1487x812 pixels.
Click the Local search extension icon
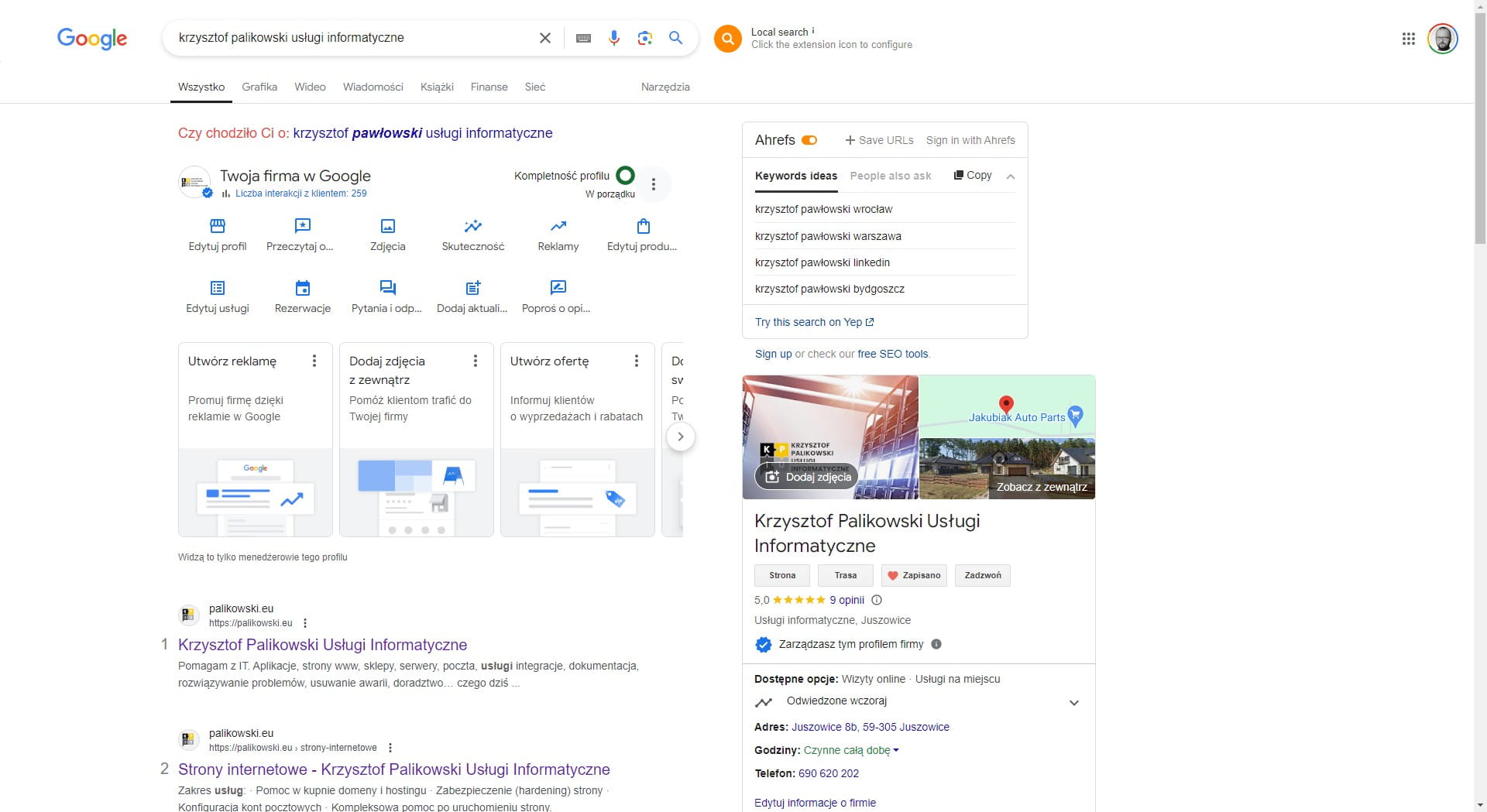(x=727, y=39)
